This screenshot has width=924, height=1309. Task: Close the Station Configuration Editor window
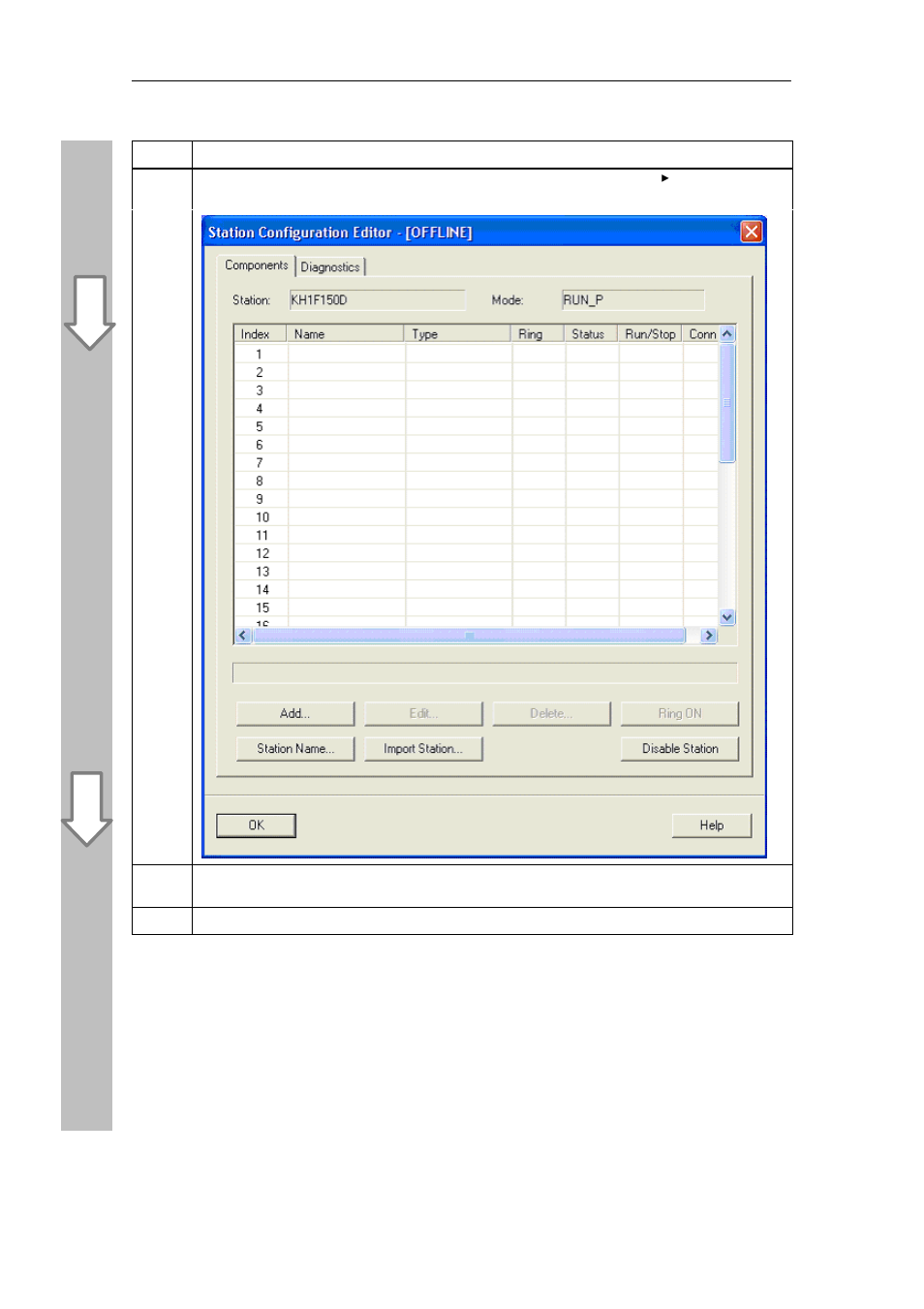point(752,232)
